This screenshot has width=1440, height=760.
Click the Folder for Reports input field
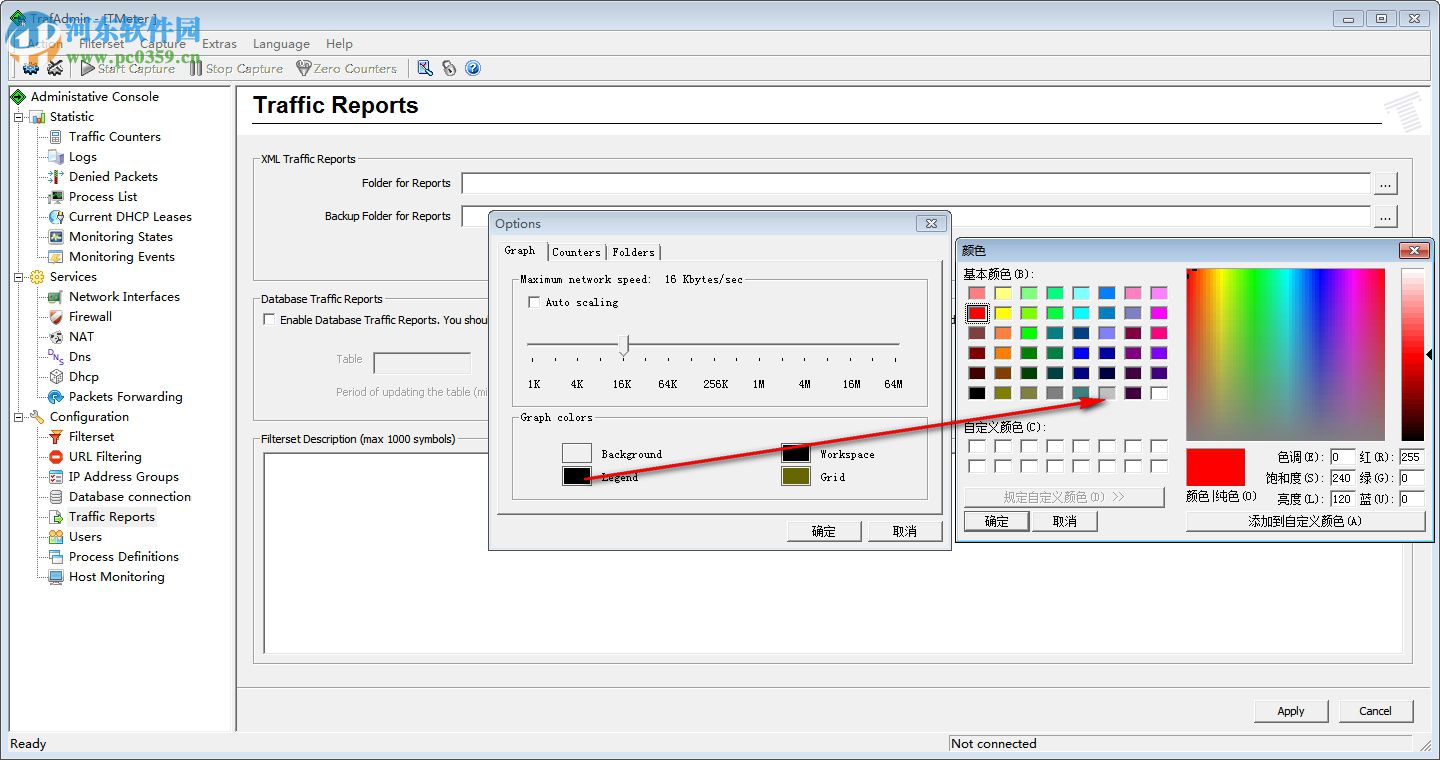tap(915, 183)
